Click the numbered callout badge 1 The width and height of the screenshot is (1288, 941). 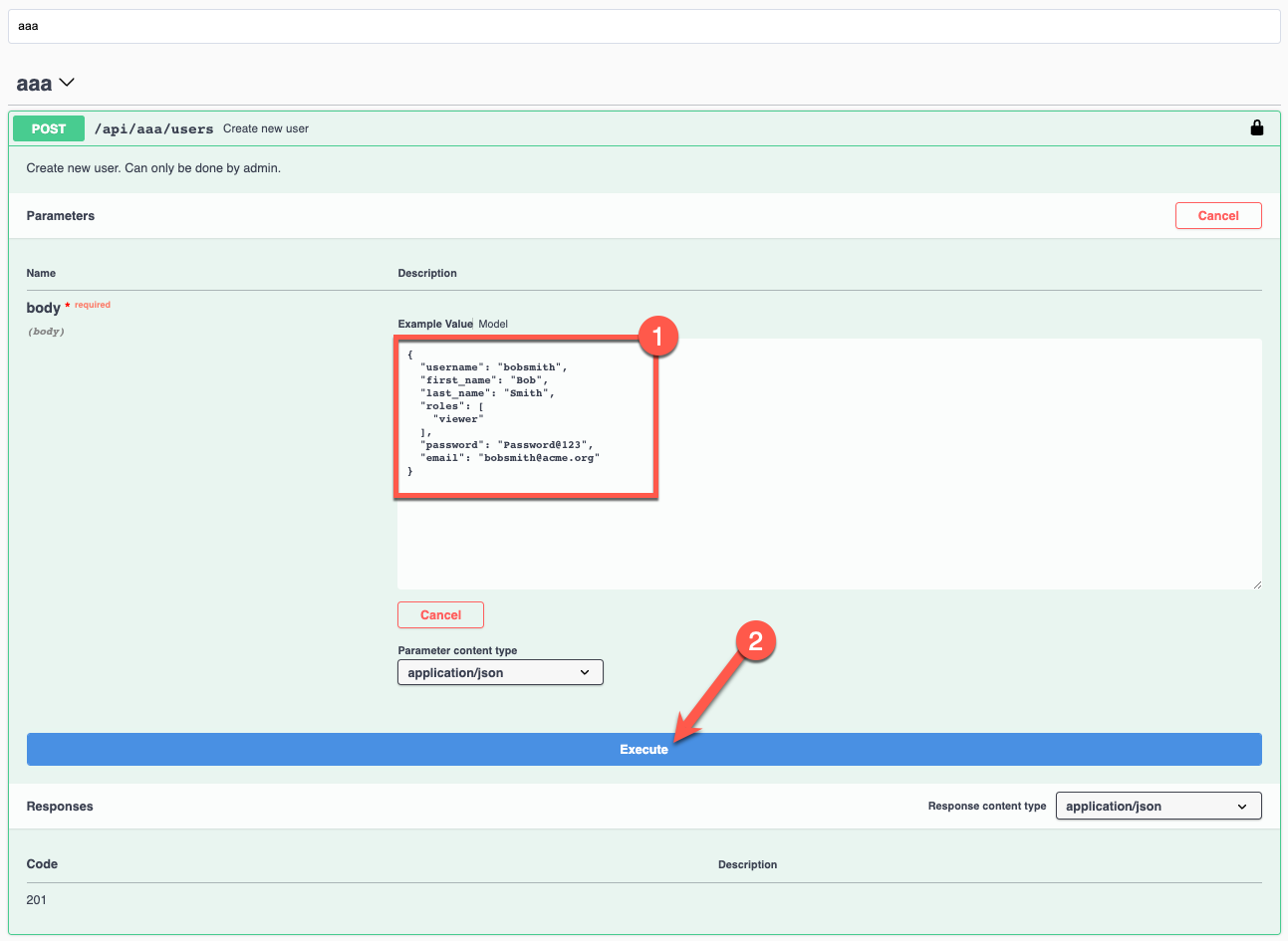point(658,337)
